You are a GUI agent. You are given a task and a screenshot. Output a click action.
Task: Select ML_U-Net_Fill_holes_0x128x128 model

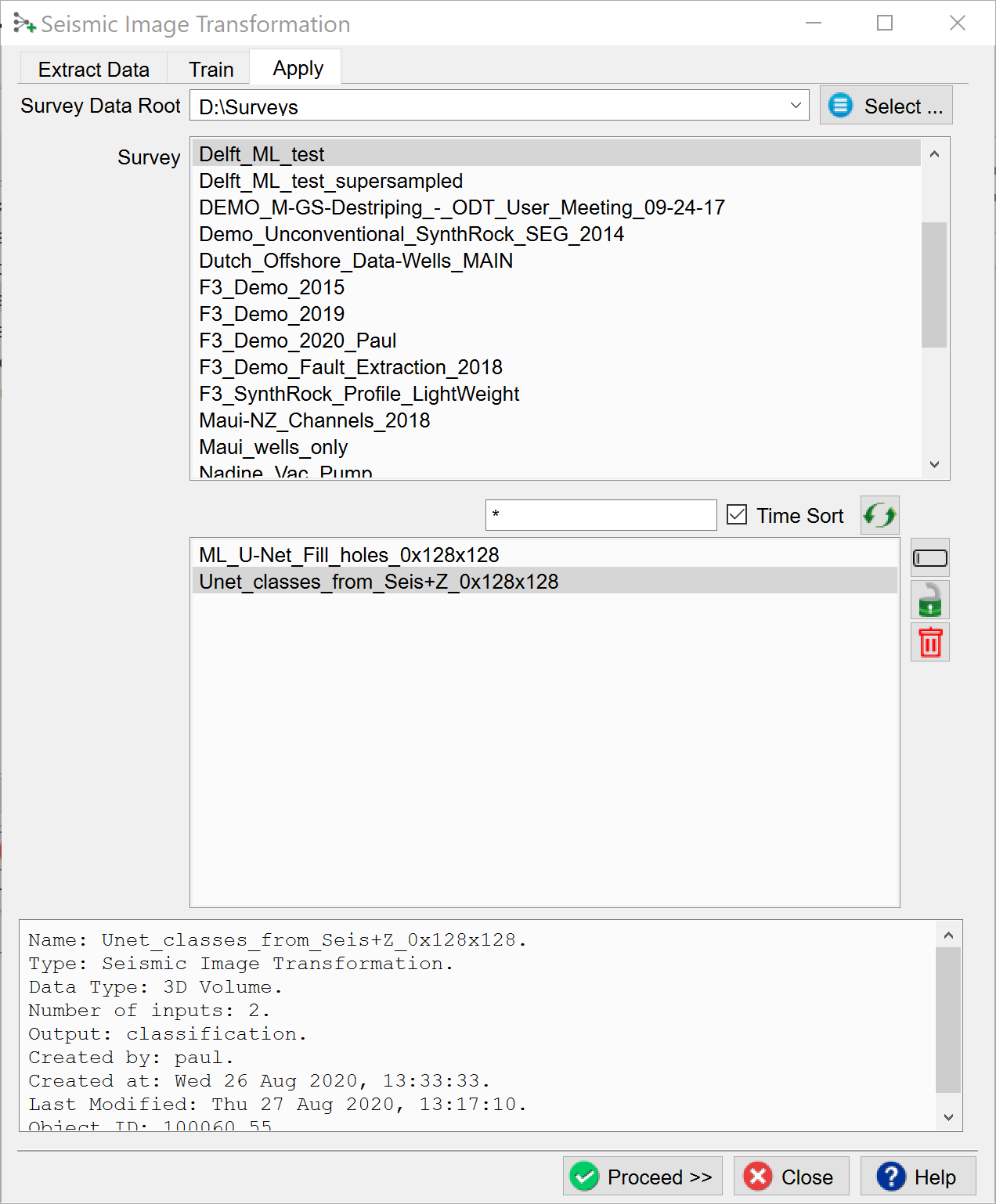click(x=348, y=555)
